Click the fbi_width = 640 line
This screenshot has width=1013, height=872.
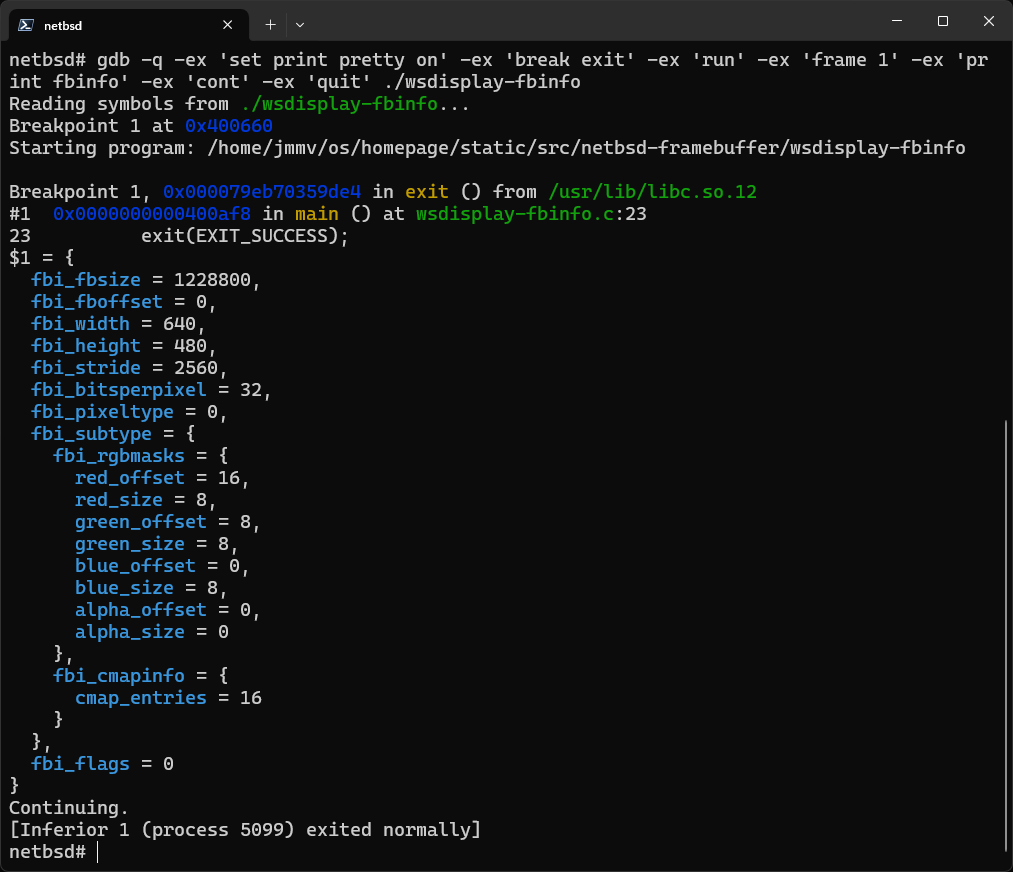click(x=118, y=324)
